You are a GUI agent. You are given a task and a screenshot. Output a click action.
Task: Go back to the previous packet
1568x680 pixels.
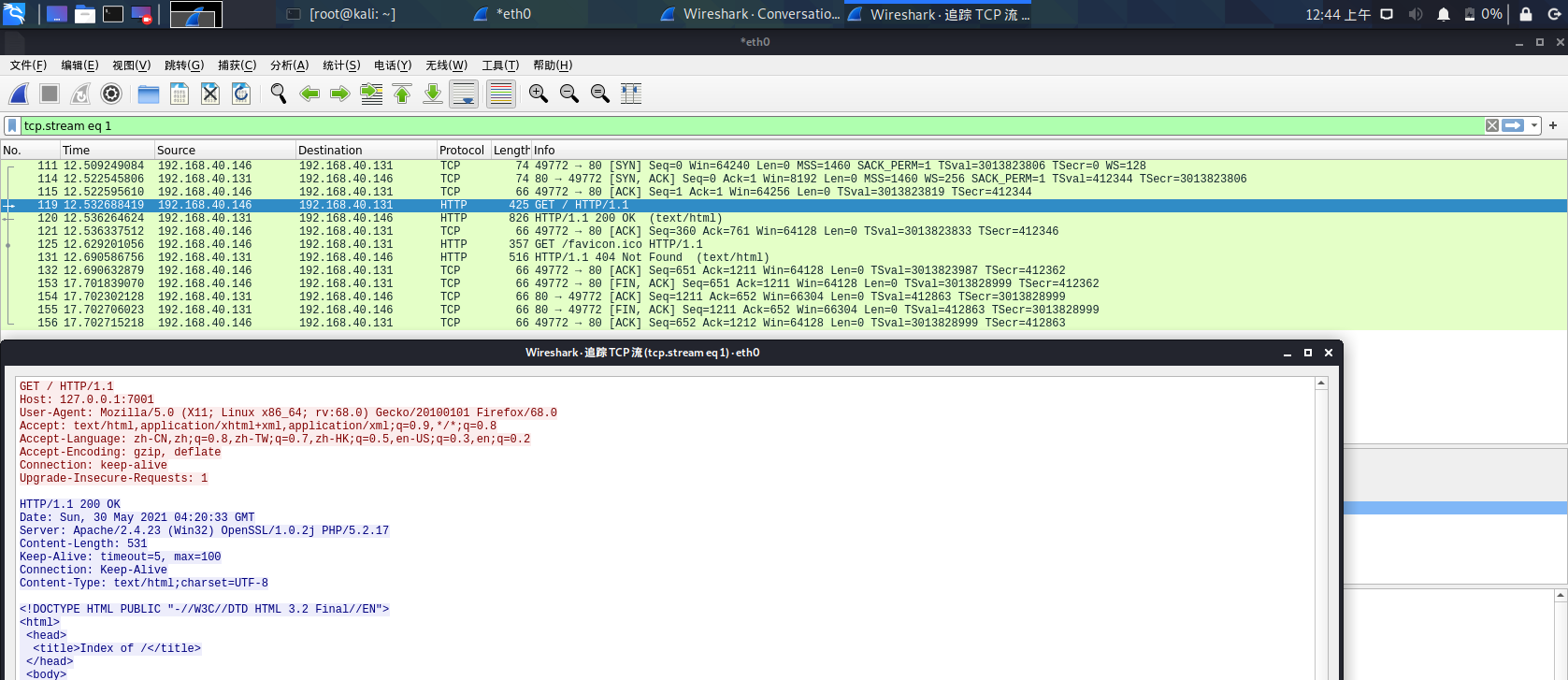coord(309,94)
